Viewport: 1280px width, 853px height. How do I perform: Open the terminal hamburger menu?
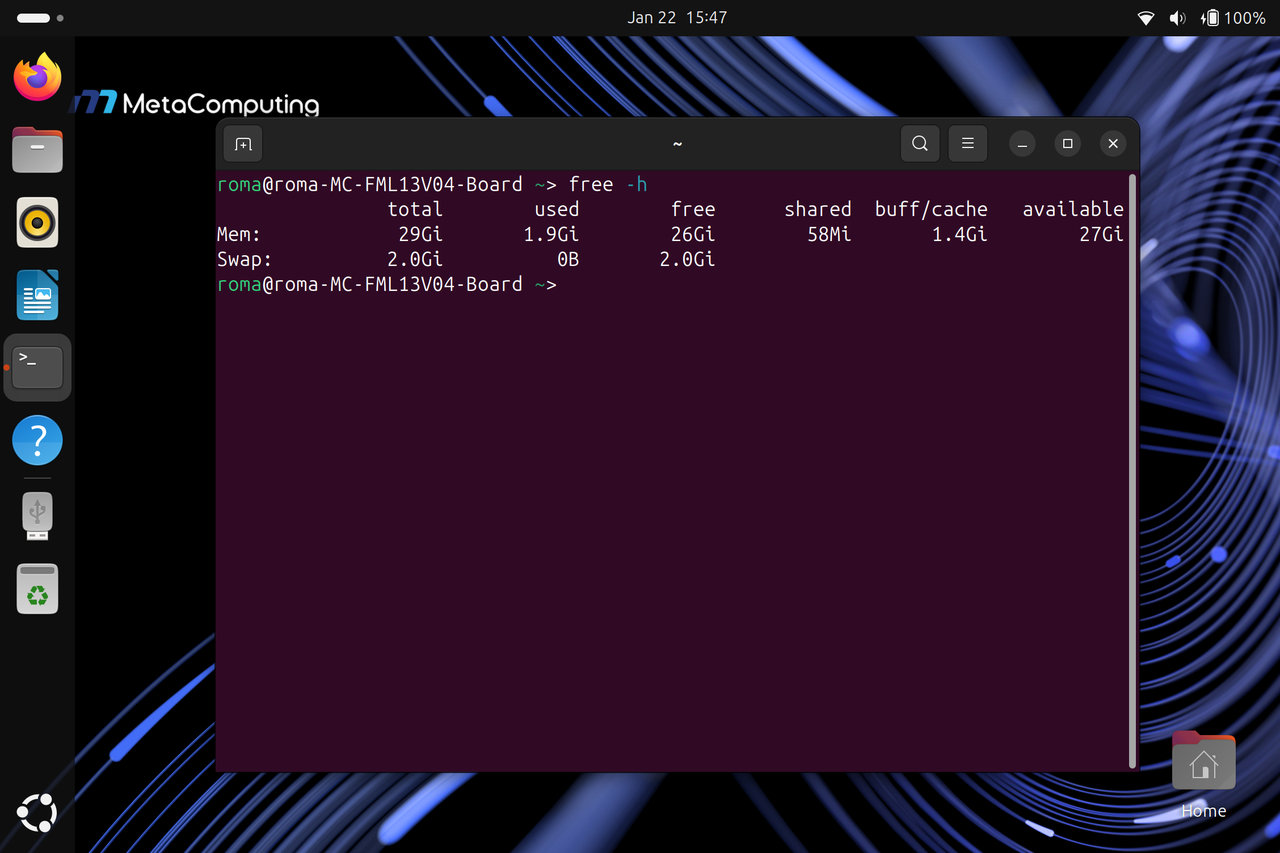pos(968,144)
